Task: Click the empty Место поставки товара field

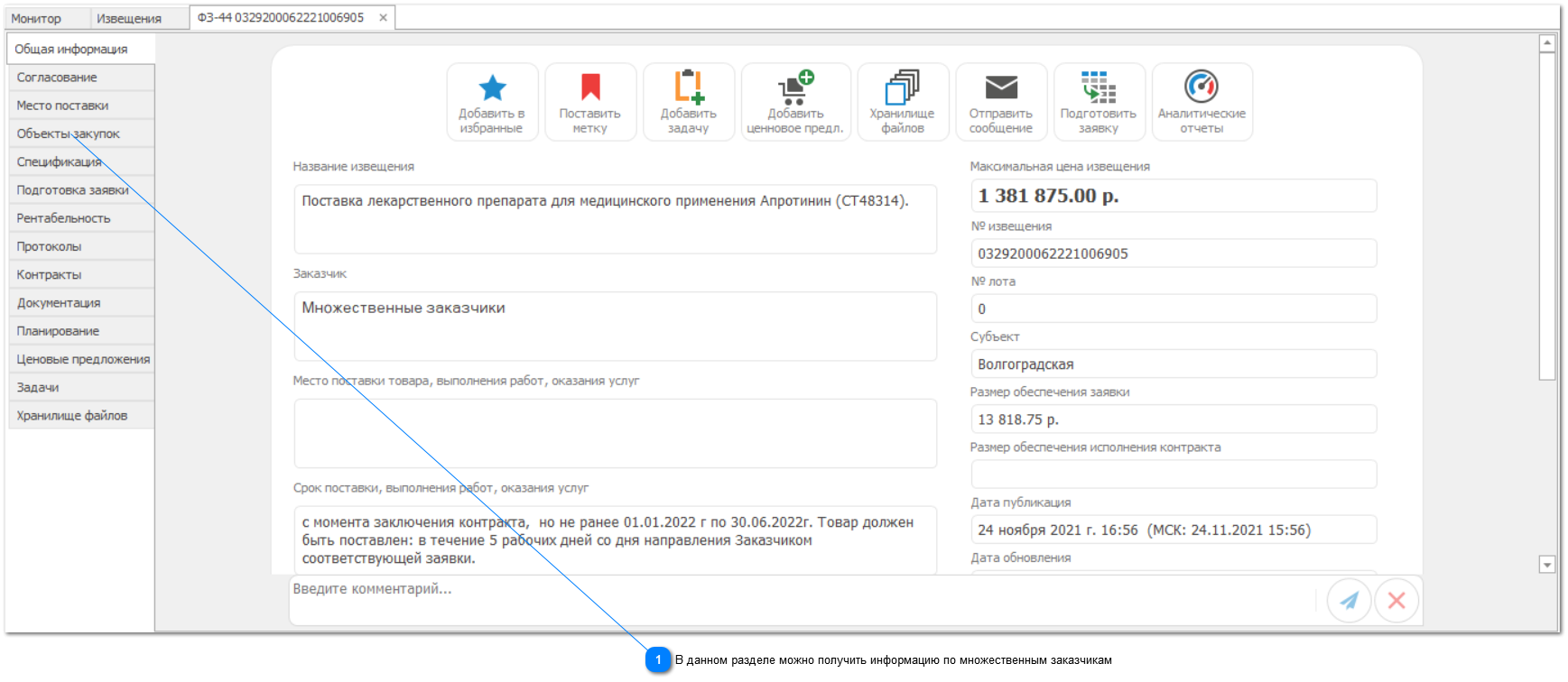Action: (x=615, y=433)
